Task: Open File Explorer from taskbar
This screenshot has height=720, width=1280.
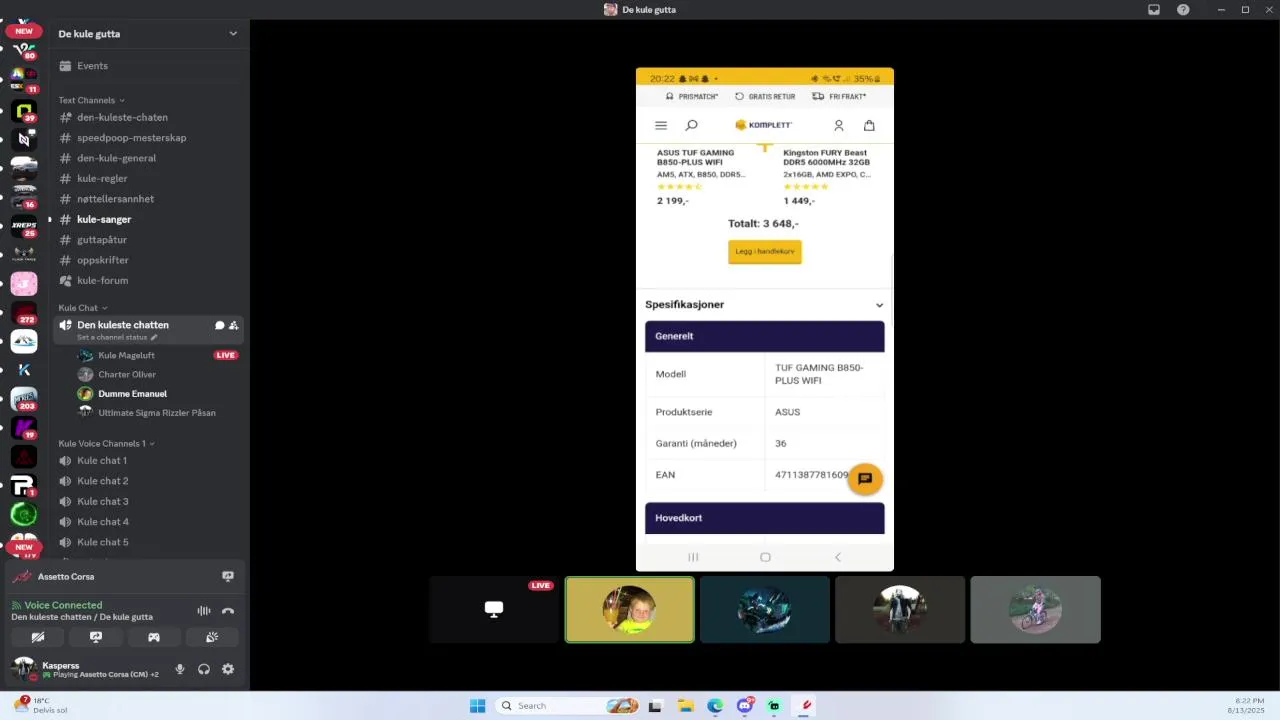Action: pos(686,706)
